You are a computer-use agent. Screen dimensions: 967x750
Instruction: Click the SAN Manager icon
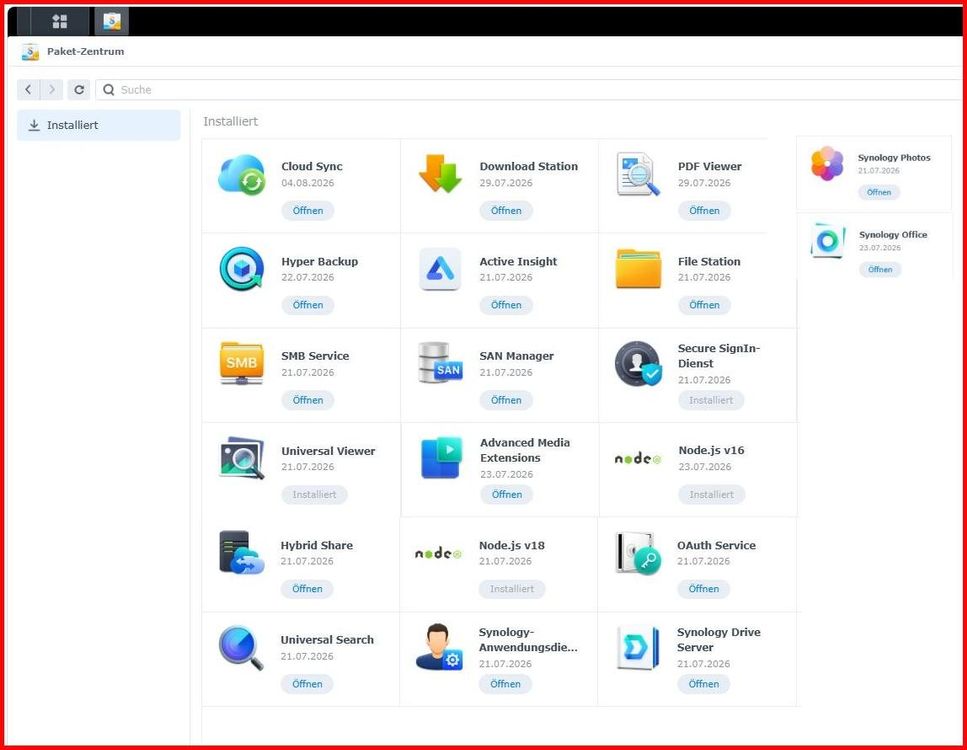click(440, 363)
